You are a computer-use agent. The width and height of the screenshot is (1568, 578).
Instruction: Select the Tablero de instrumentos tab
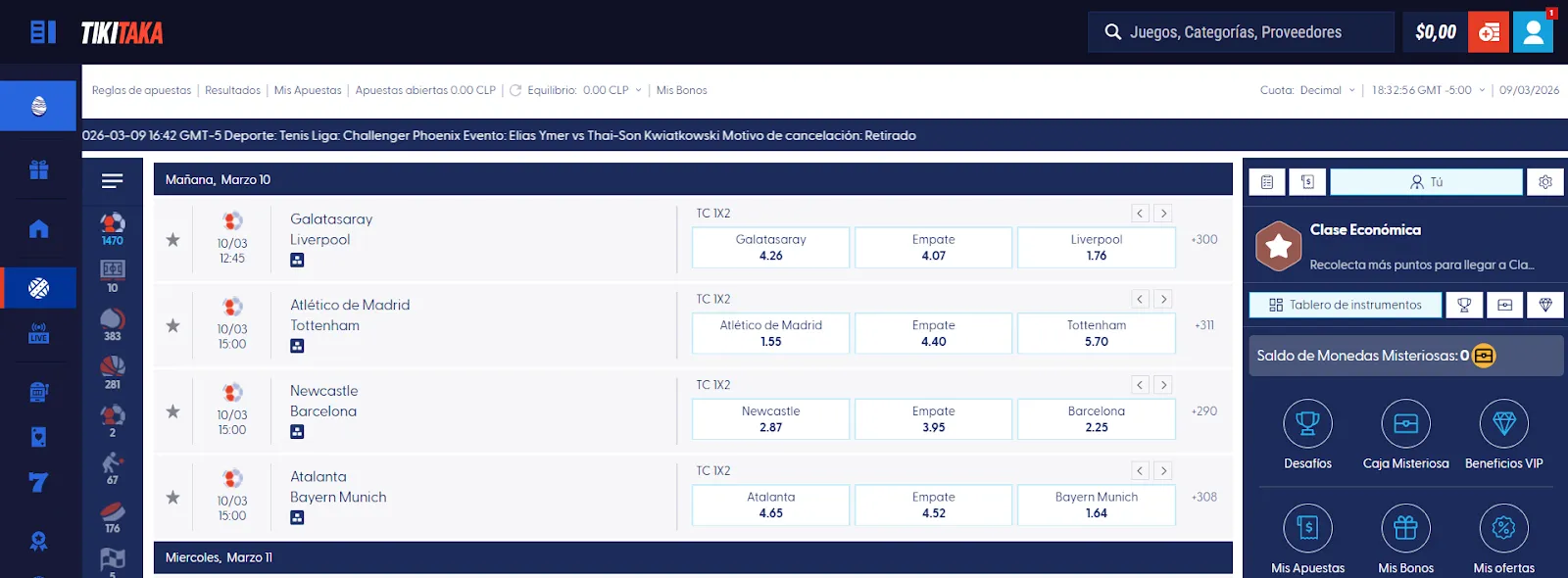[1346, 305]
